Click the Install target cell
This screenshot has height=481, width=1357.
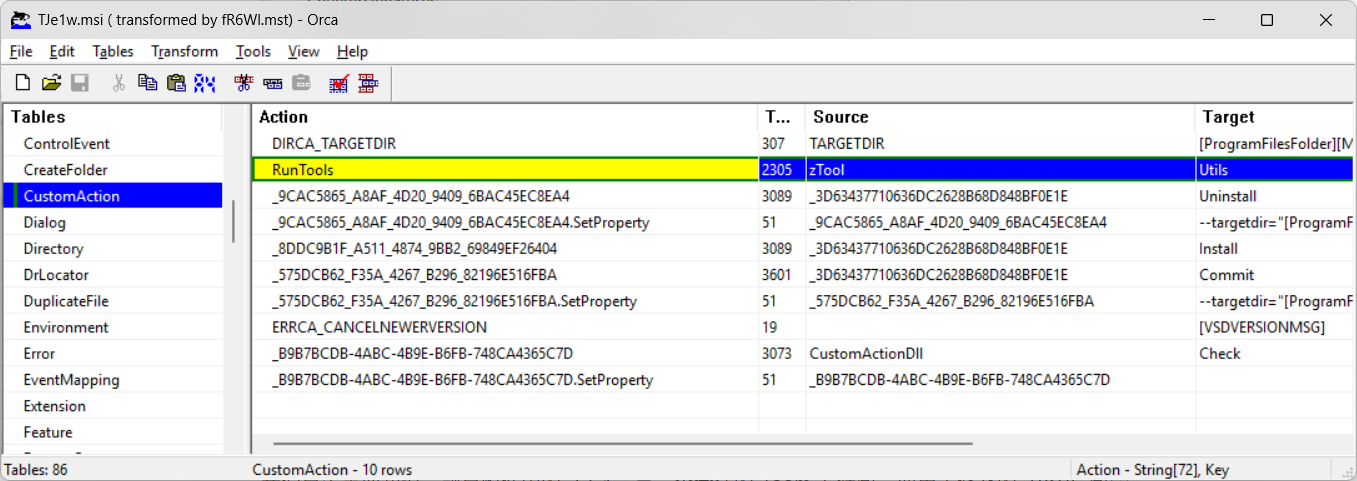click(x=1276, y=248)
